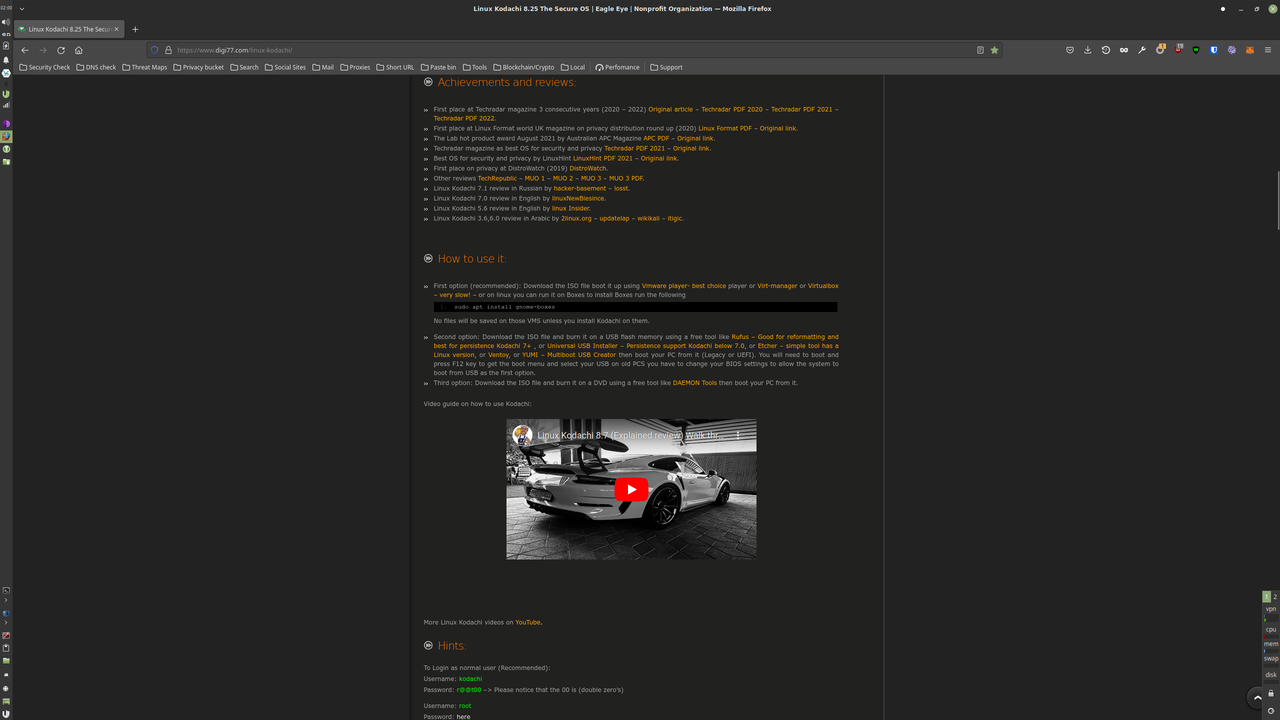The width and height of the screenshot is (1280, 720).
Task: Open the MetaMask fox extension
Action: [1250, 50]
